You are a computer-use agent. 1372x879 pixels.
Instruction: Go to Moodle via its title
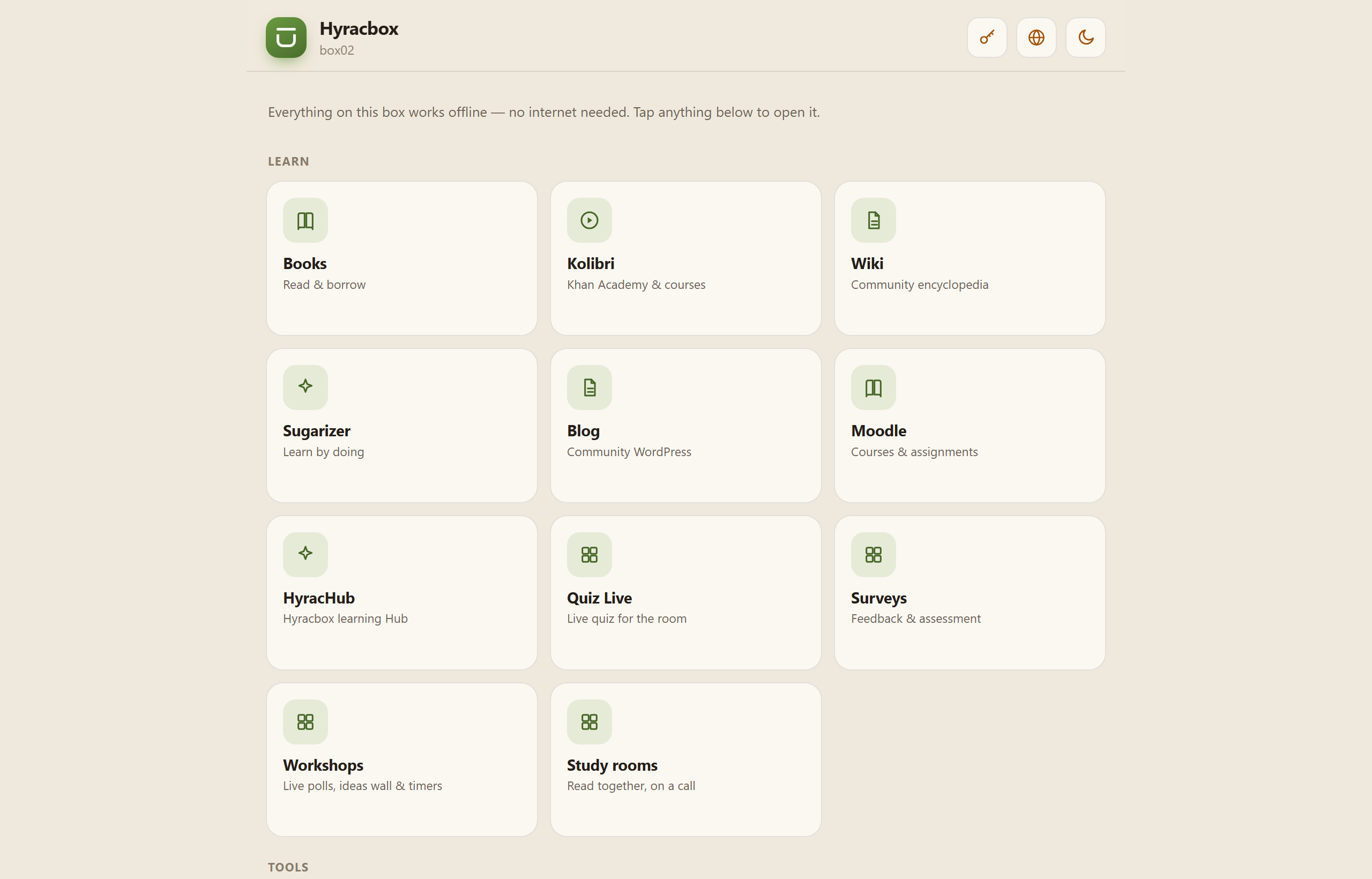[878, 430]
